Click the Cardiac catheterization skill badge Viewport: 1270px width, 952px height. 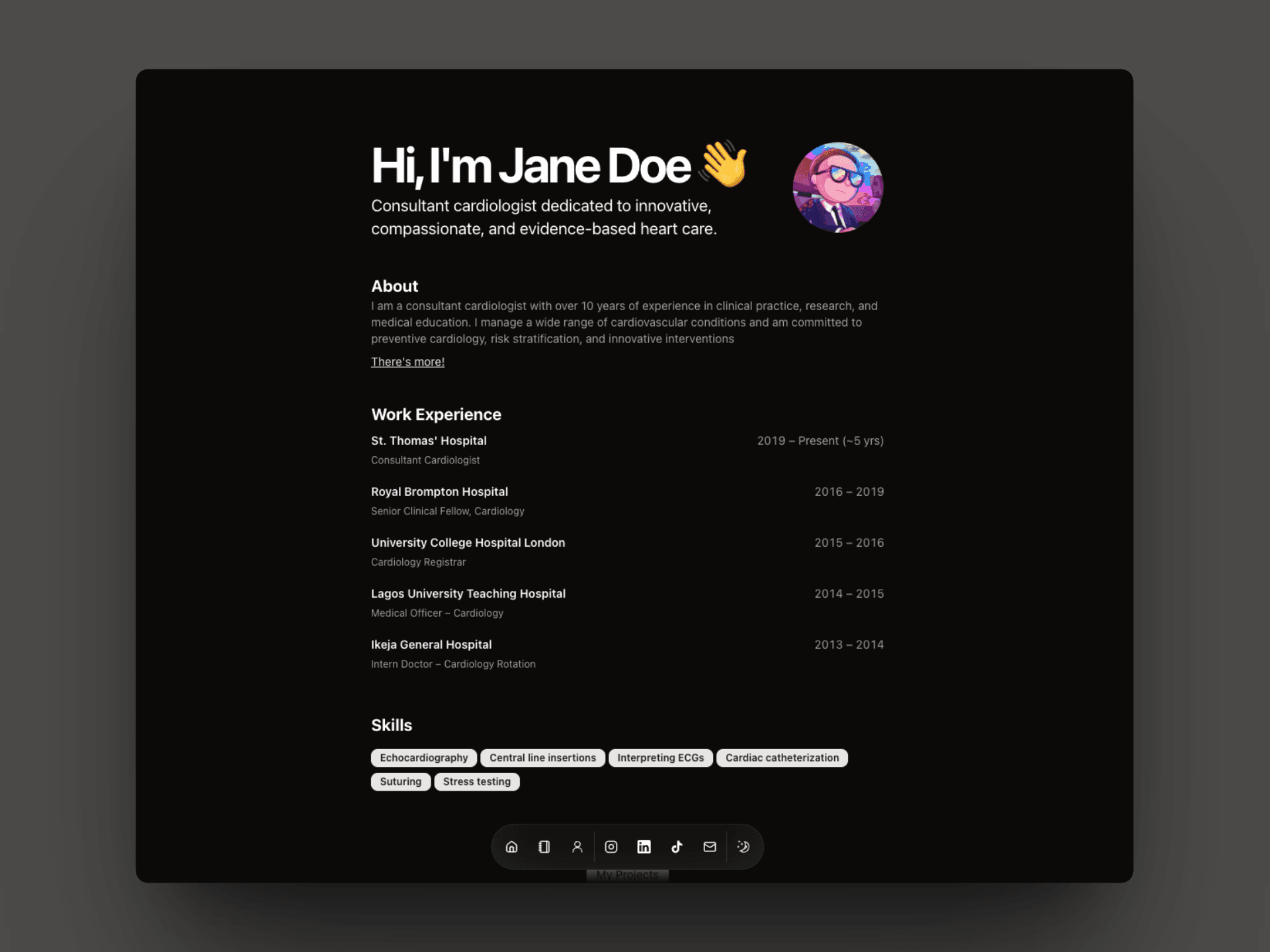pyautogui.click(x=782, y=758)
